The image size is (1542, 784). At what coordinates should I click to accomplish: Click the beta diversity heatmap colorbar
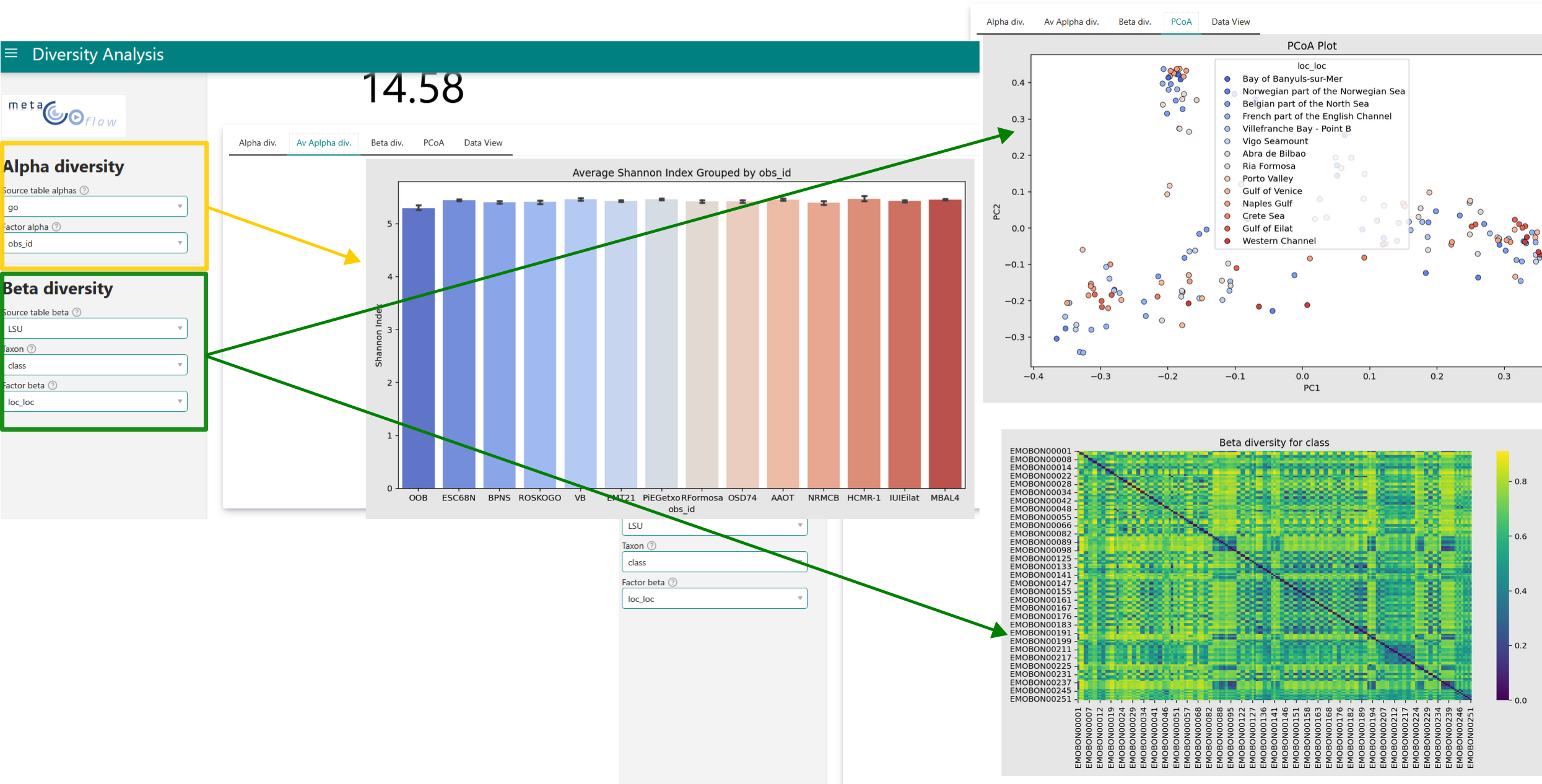click(x=1502, y=575)
